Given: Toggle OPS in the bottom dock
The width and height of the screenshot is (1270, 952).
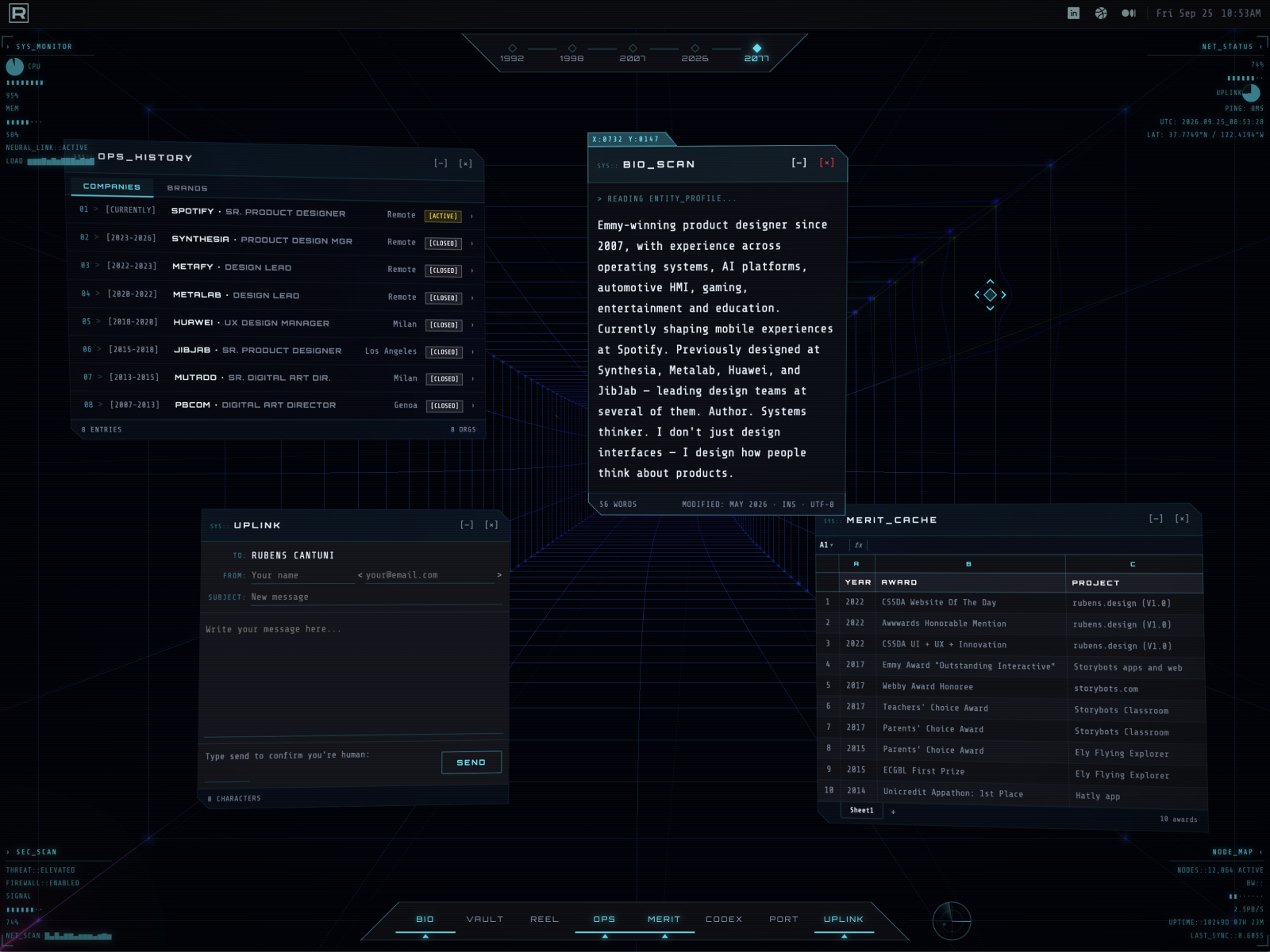Looking at the screenshot, I should pyautogui.click(x=604, y=919).
